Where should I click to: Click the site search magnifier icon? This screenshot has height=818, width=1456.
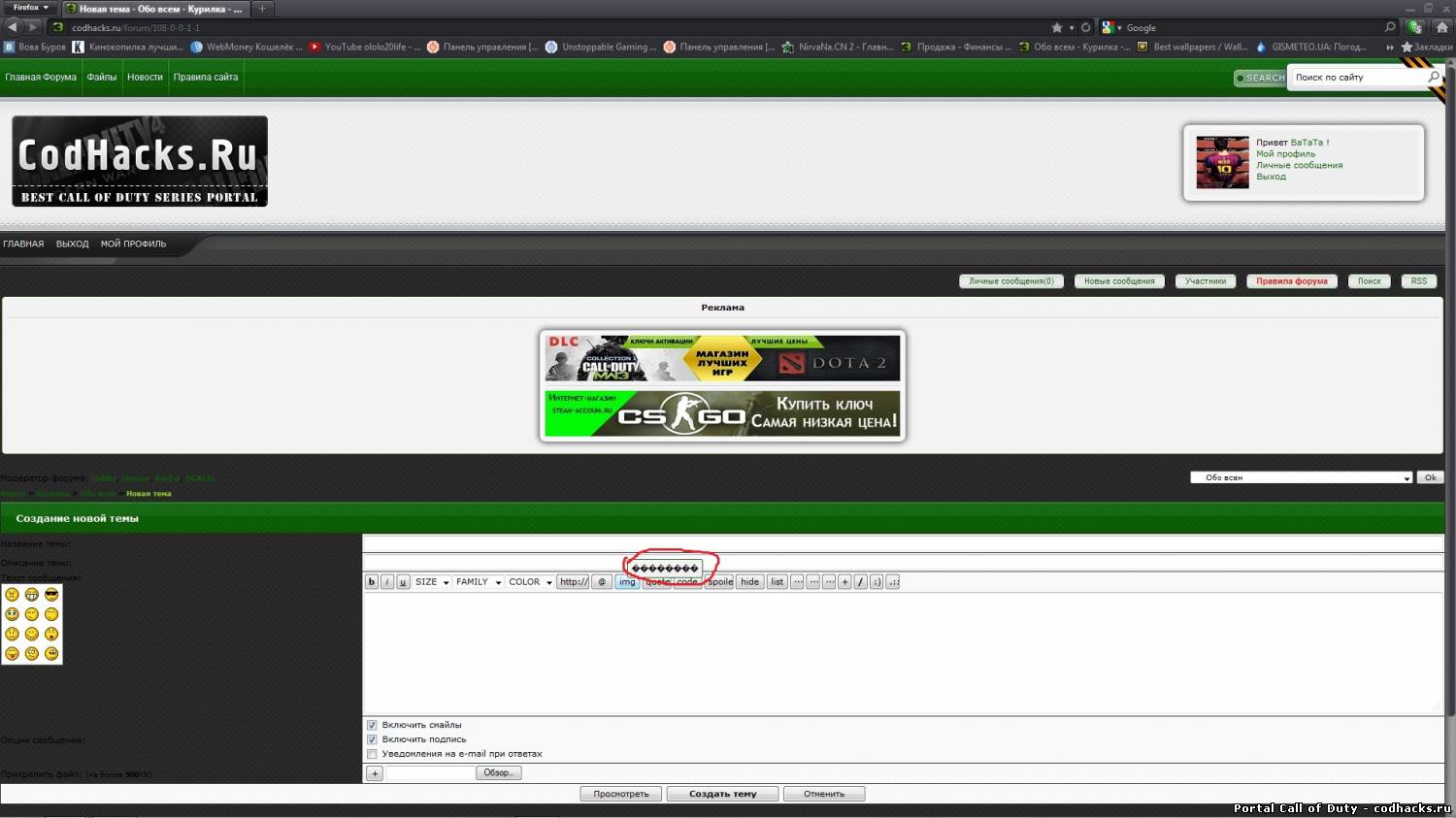click(x=1434, y=77)
